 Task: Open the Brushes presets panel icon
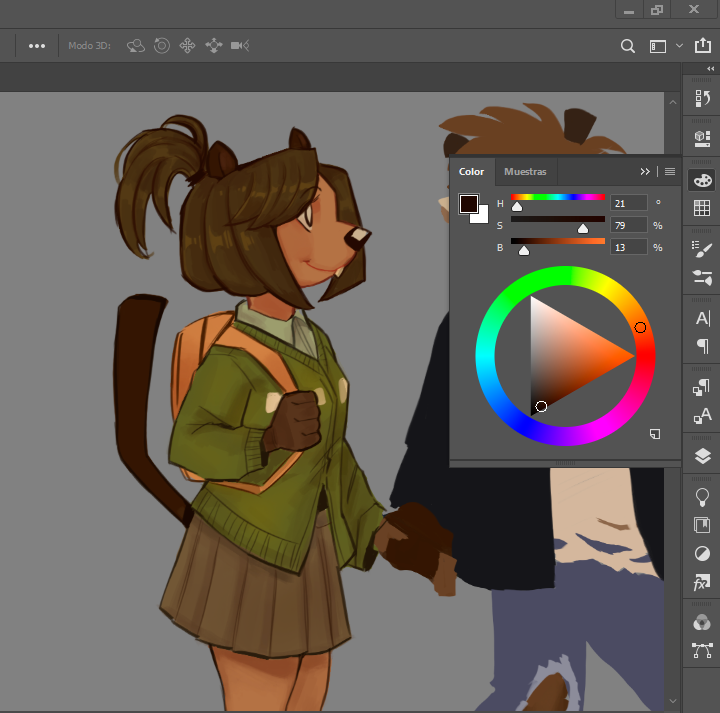click(702, 277)
